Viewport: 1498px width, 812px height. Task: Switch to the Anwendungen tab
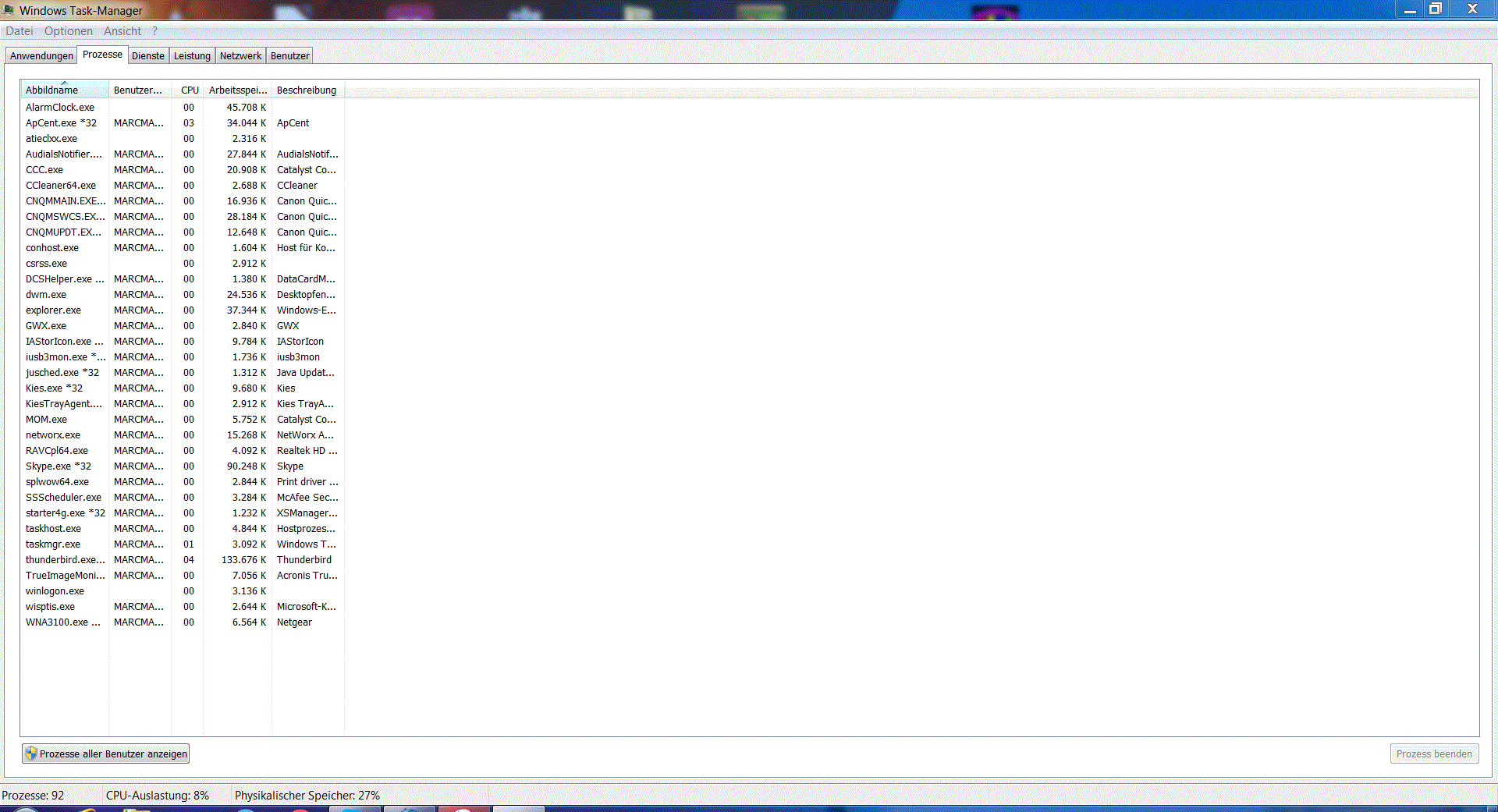[41, 56]
